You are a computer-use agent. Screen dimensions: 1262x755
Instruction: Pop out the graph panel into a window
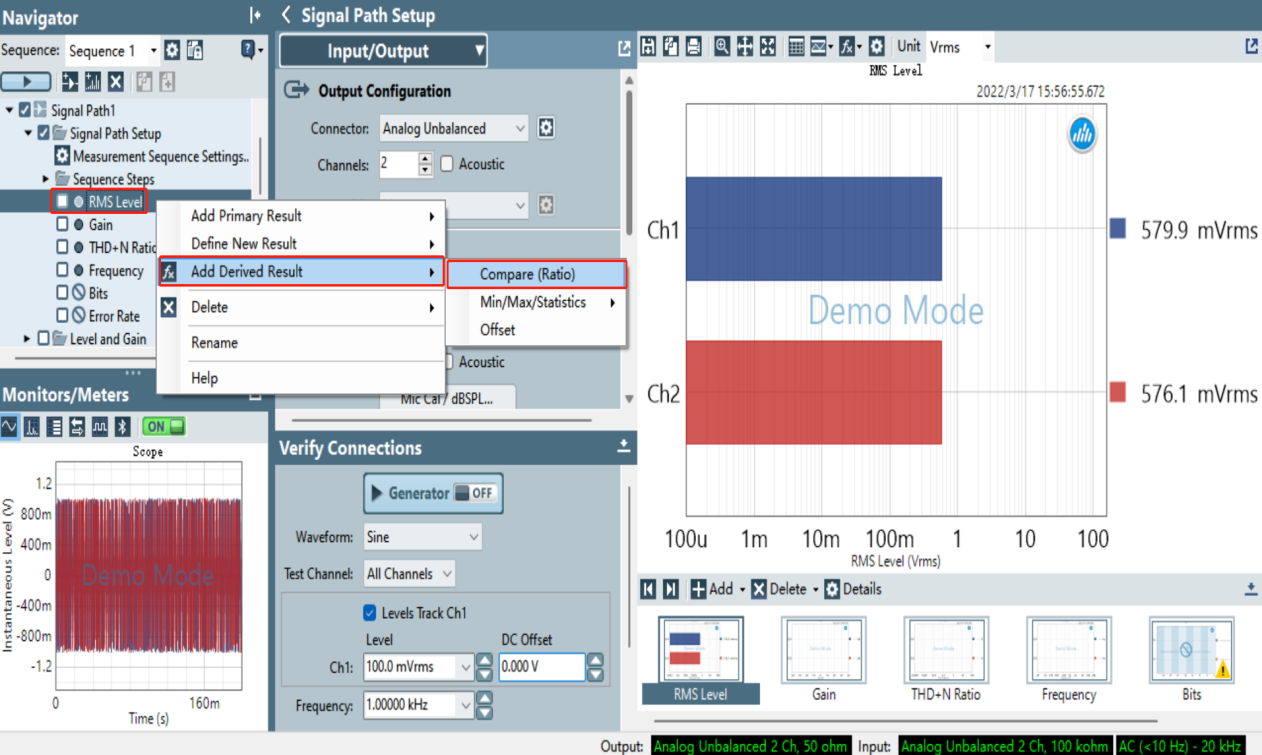(1251, 46)
